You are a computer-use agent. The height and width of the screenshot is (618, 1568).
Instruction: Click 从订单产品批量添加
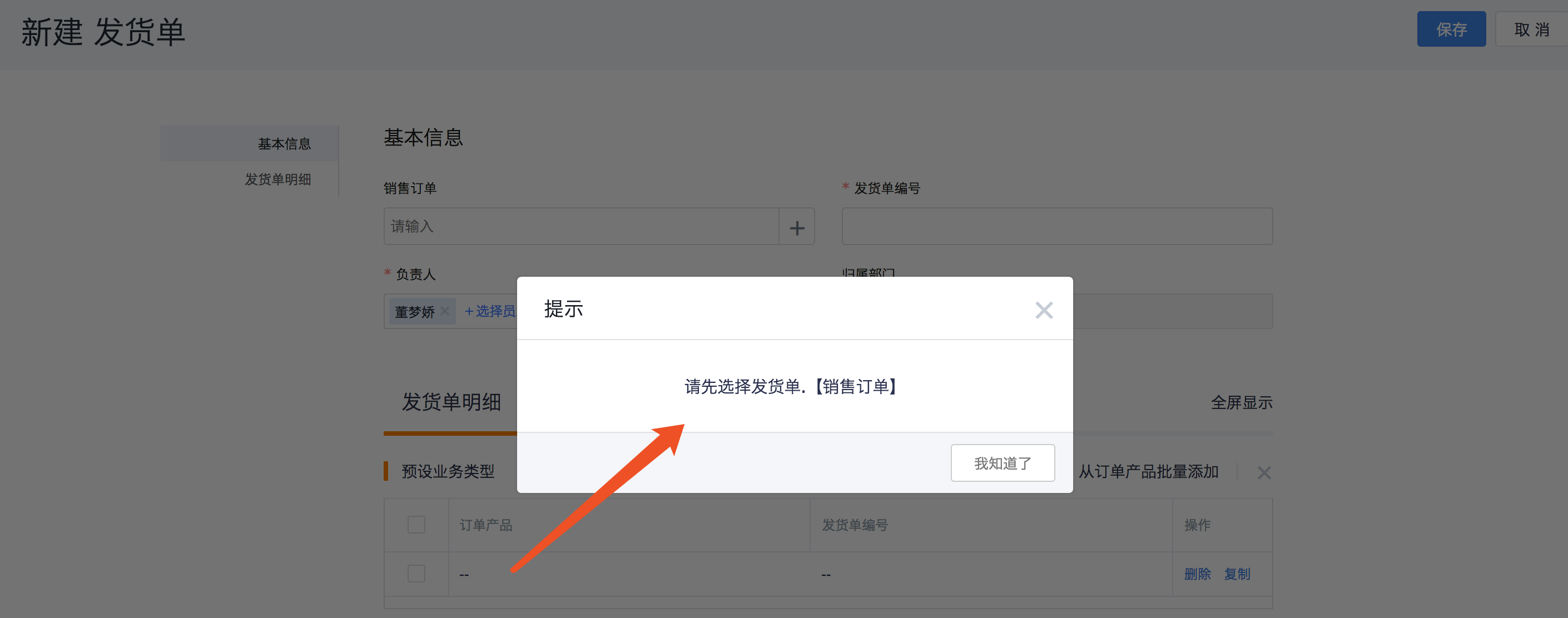pyautogui.click(x=1149, y=471)
